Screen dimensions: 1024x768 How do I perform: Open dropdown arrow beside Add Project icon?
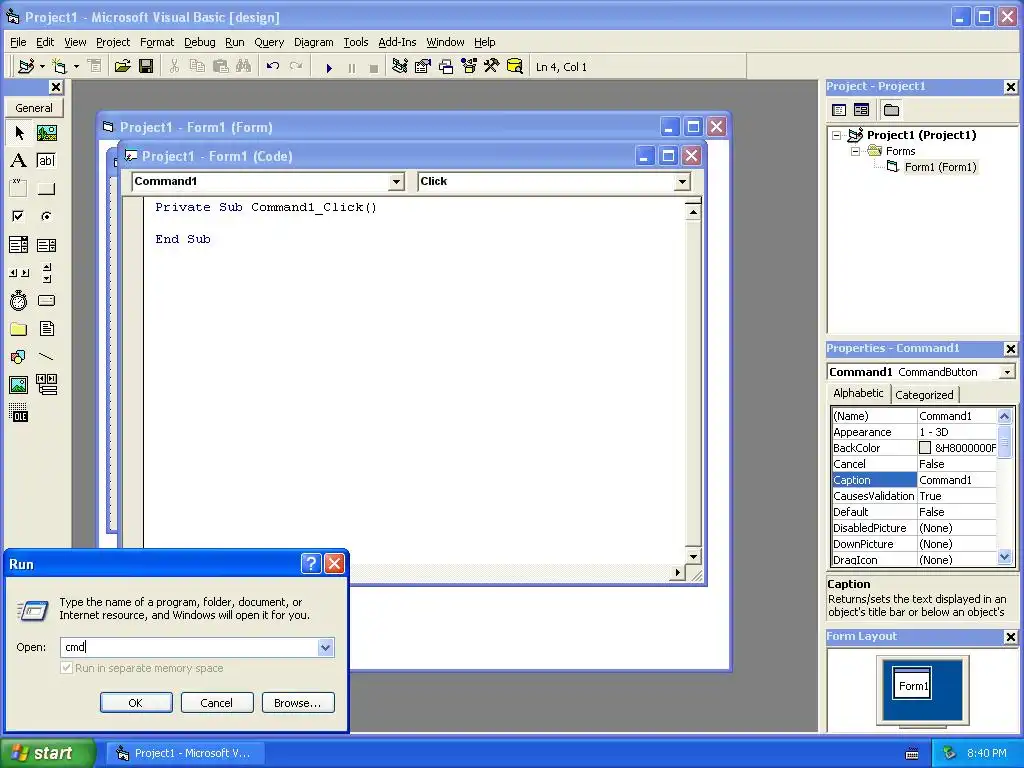coord(42,67)
